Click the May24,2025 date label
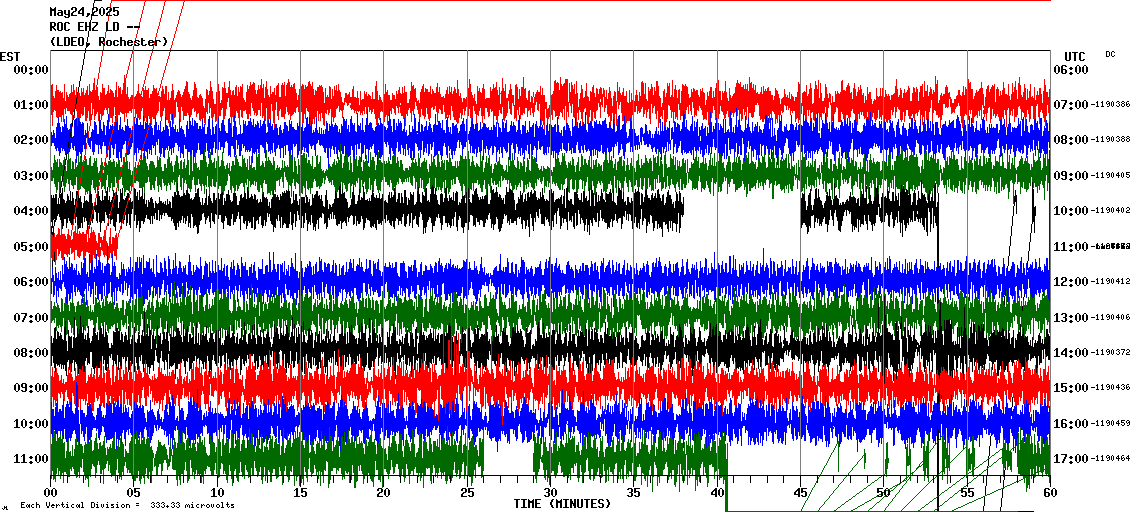1130x519 pixels. point(84,12)
